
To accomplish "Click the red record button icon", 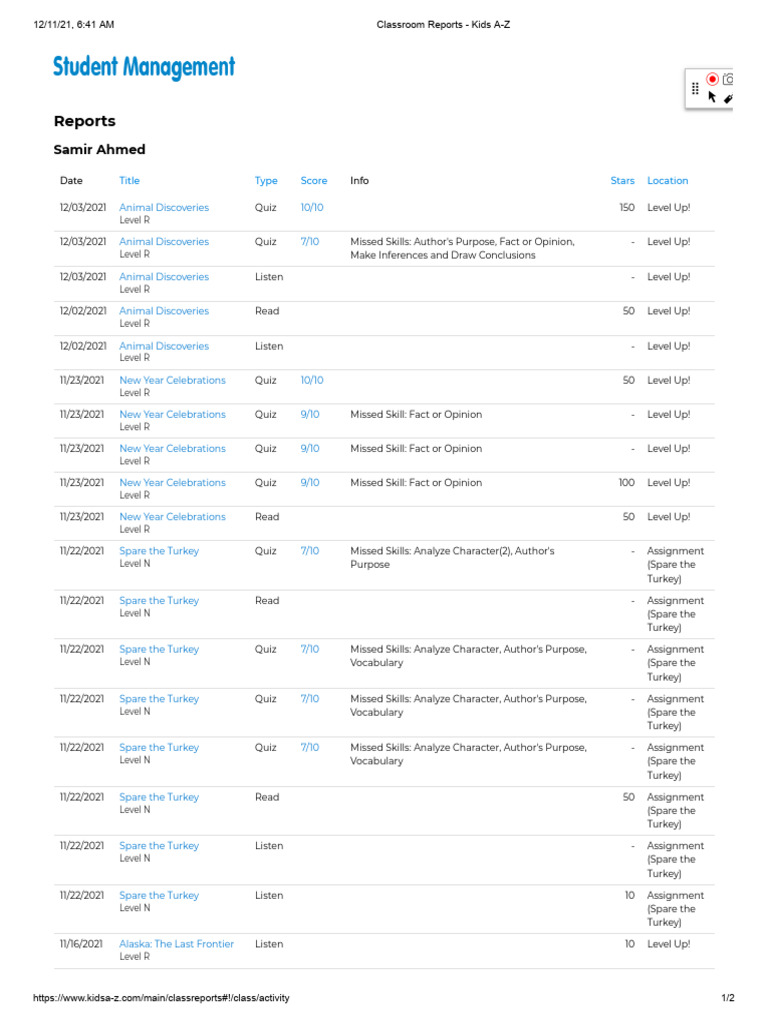I will pyautogui.click(x=712, y=79).
